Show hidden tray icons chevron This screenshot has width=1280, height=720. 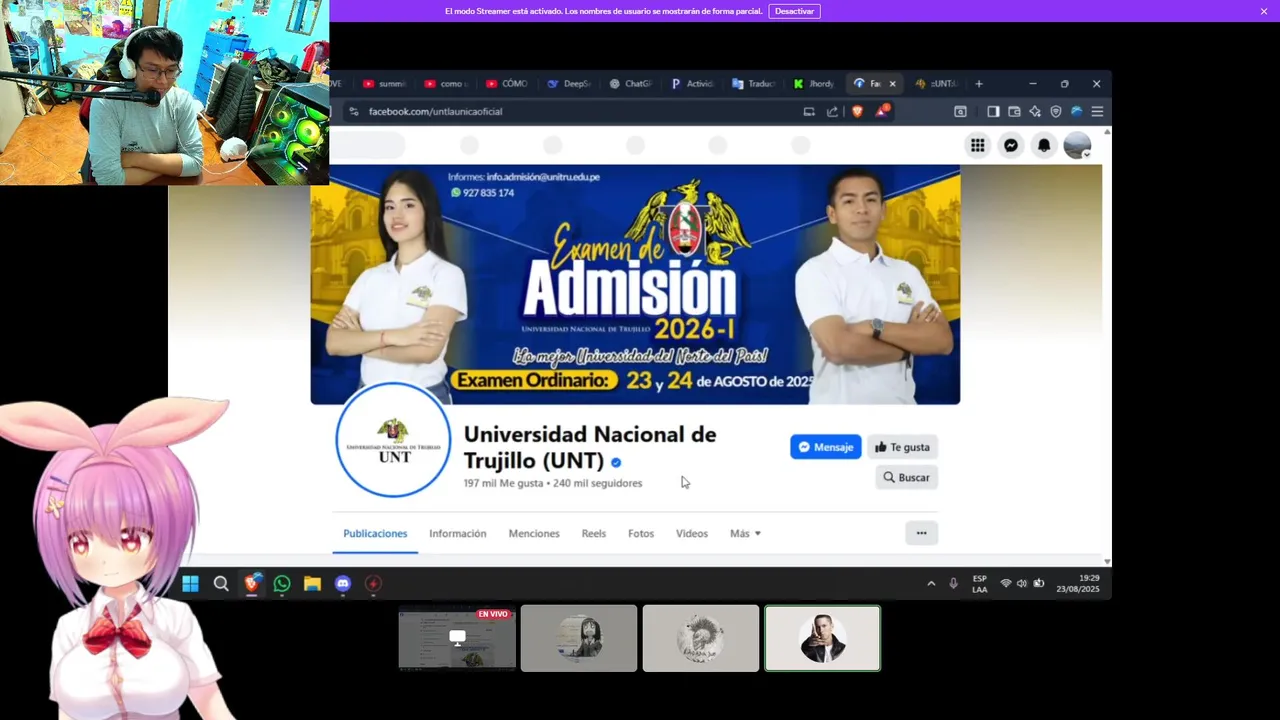point(931,584)
